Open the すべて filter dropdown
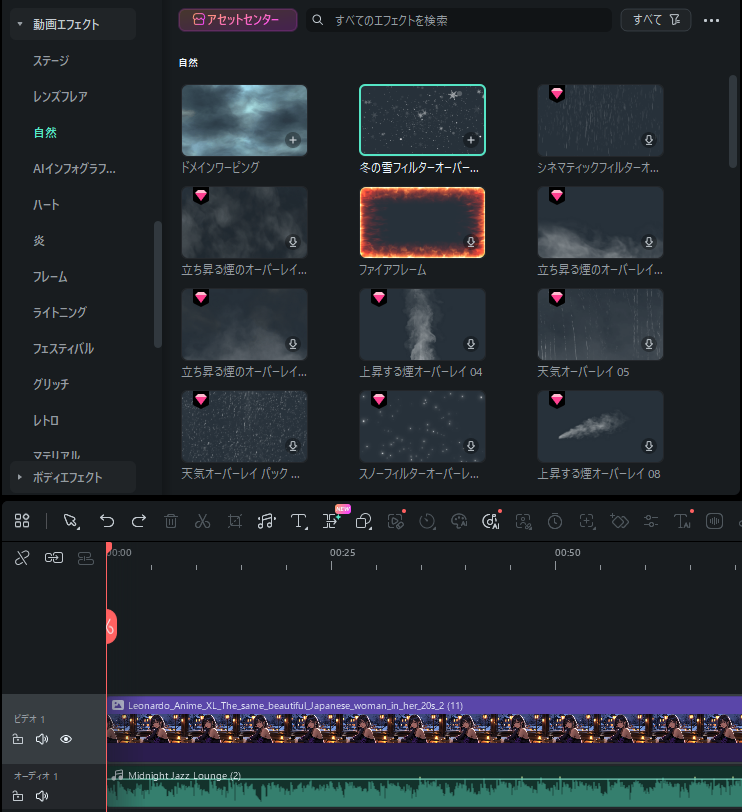The width and height of the screenshot is (742, 812). click(656, 20)
